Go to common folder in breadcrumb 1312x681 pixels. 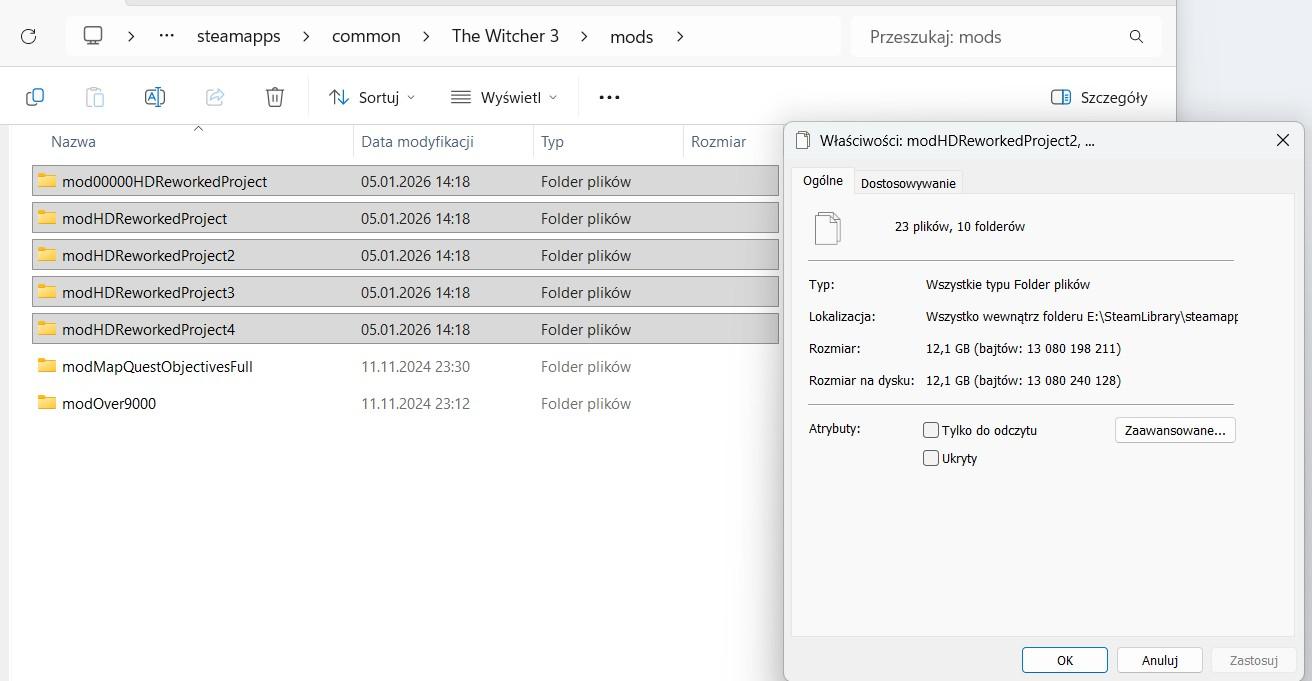(x=366, y=36)
